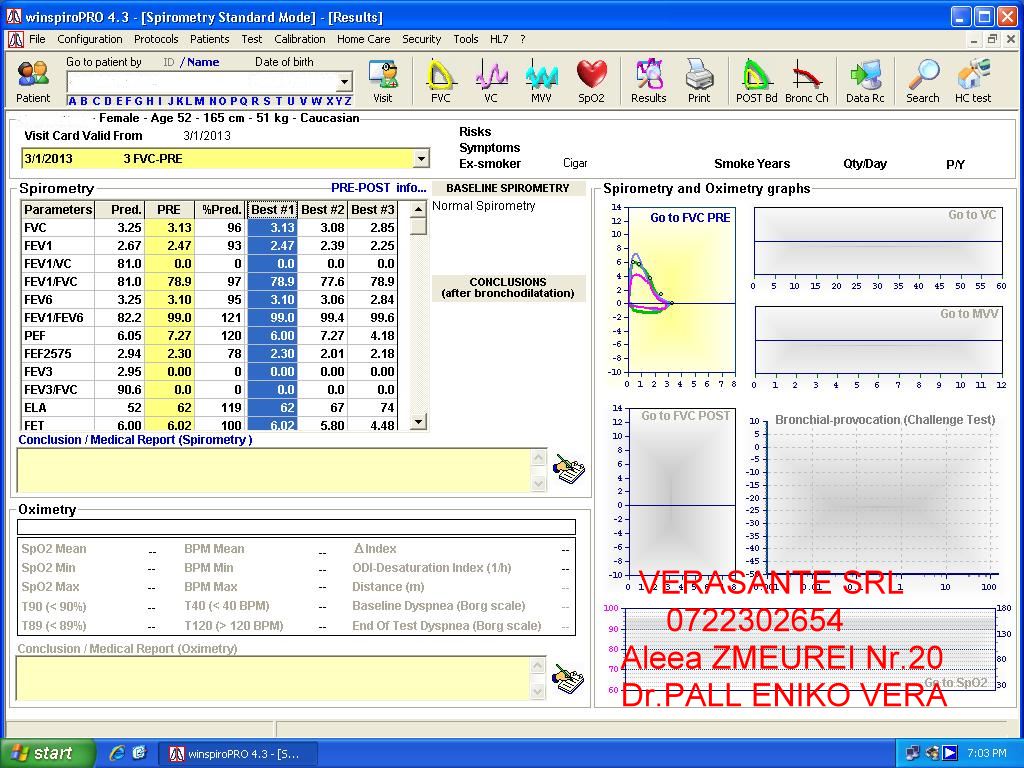Jump to patients starting with letter A
The image size is (1024, 768).
tap(72, 101)
